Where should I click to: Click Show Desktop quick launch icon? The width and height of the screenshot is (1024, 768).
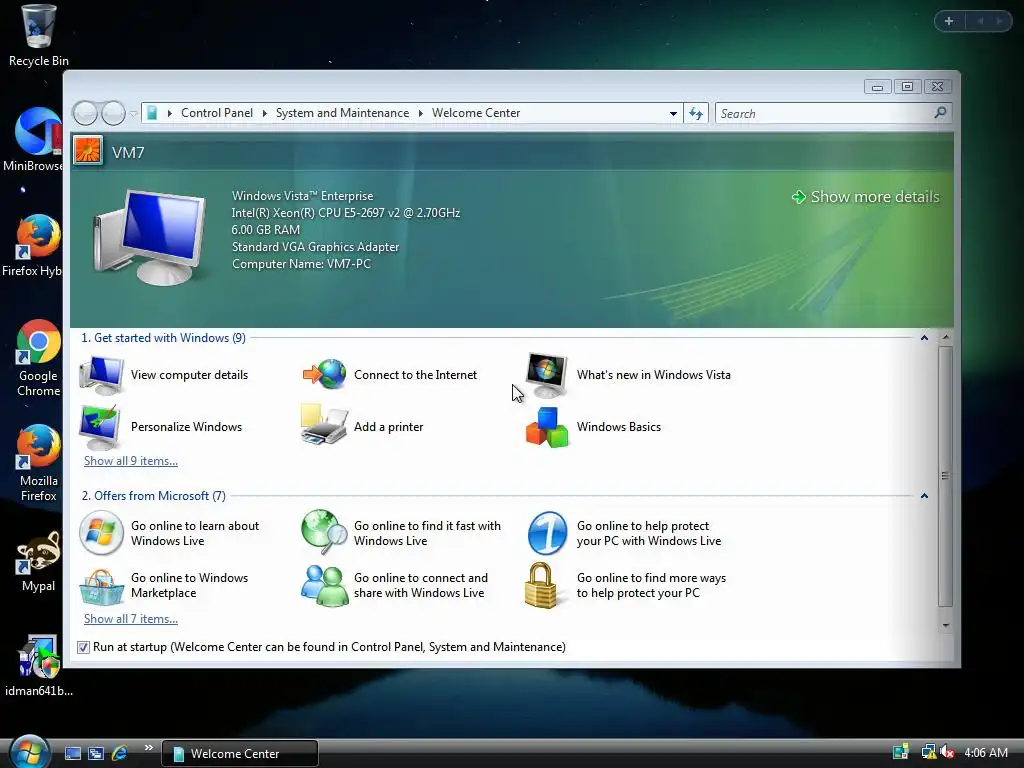pos(73,753)
